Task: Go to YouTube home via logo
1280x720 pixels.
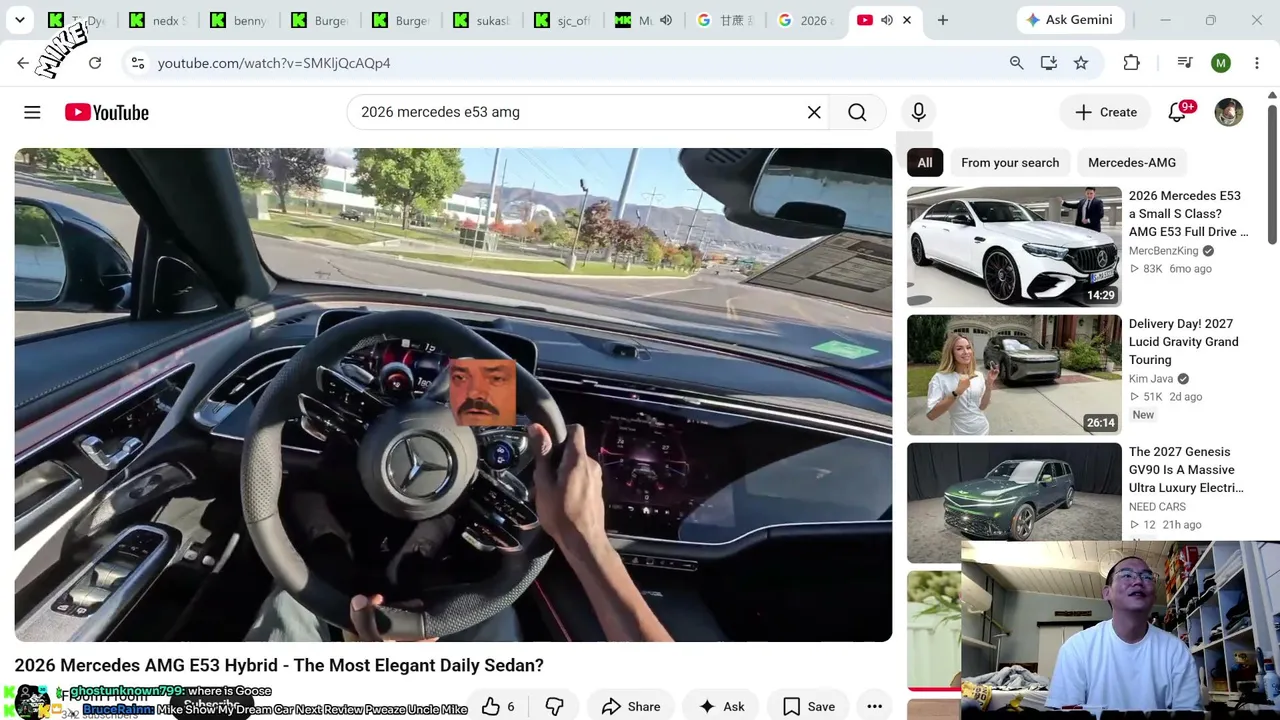Action: tap(107, 113)
